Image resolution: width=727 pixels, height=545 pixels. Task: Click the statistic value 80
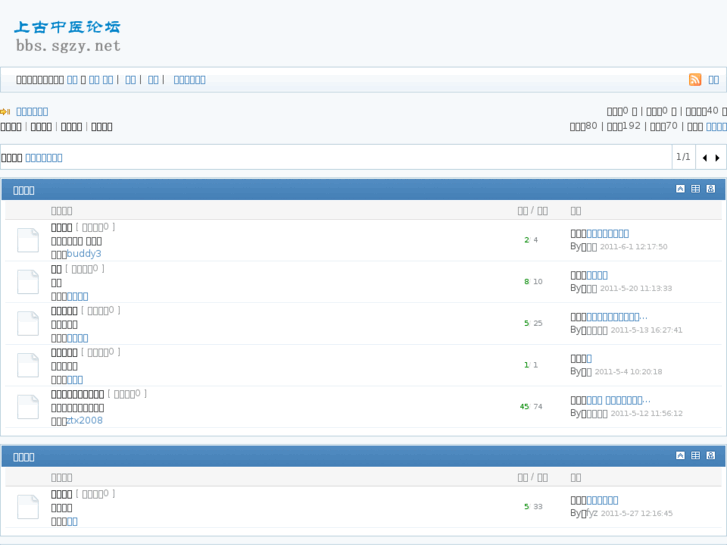click(591, 126)
